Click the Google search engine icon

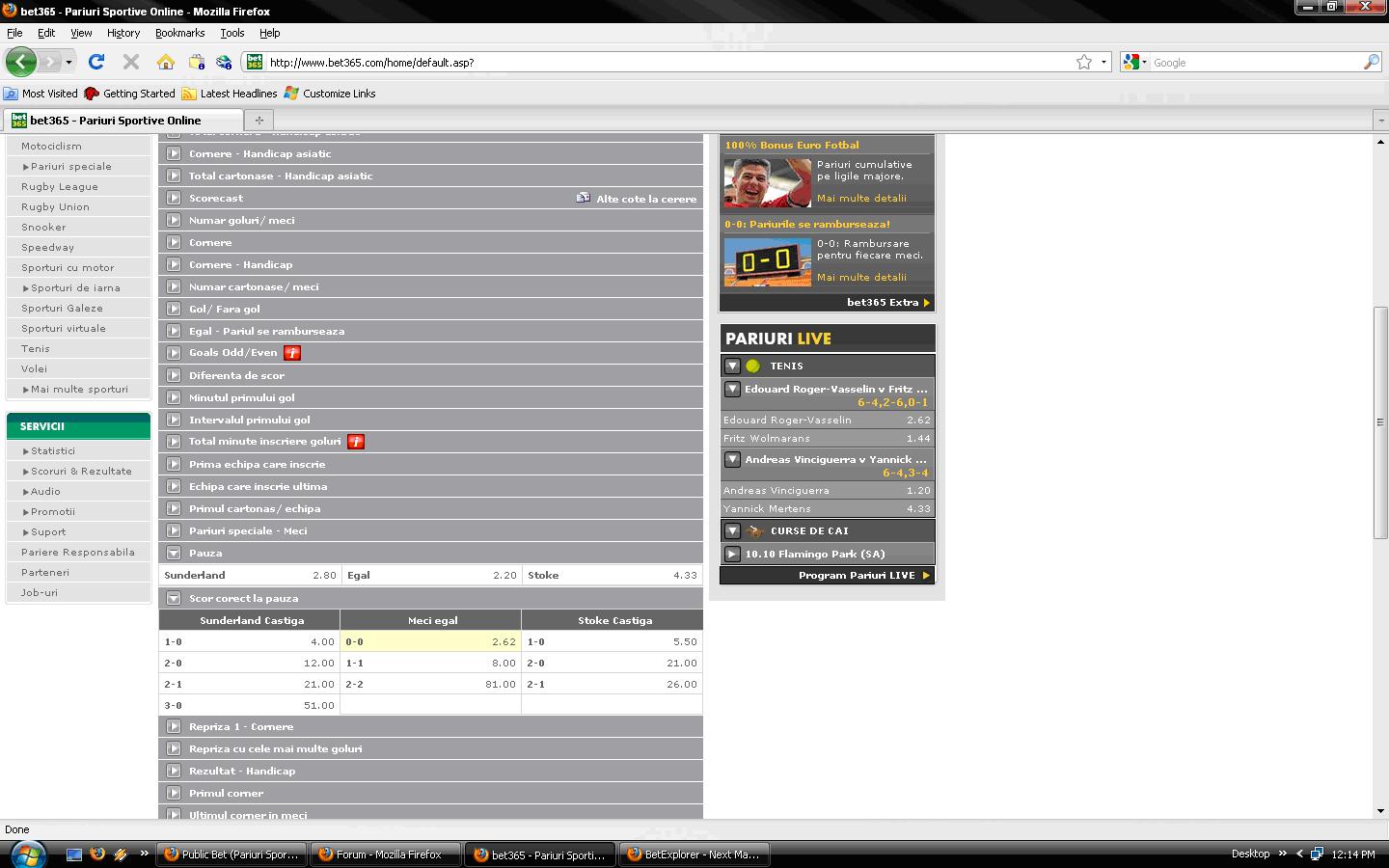point(1132,62)
